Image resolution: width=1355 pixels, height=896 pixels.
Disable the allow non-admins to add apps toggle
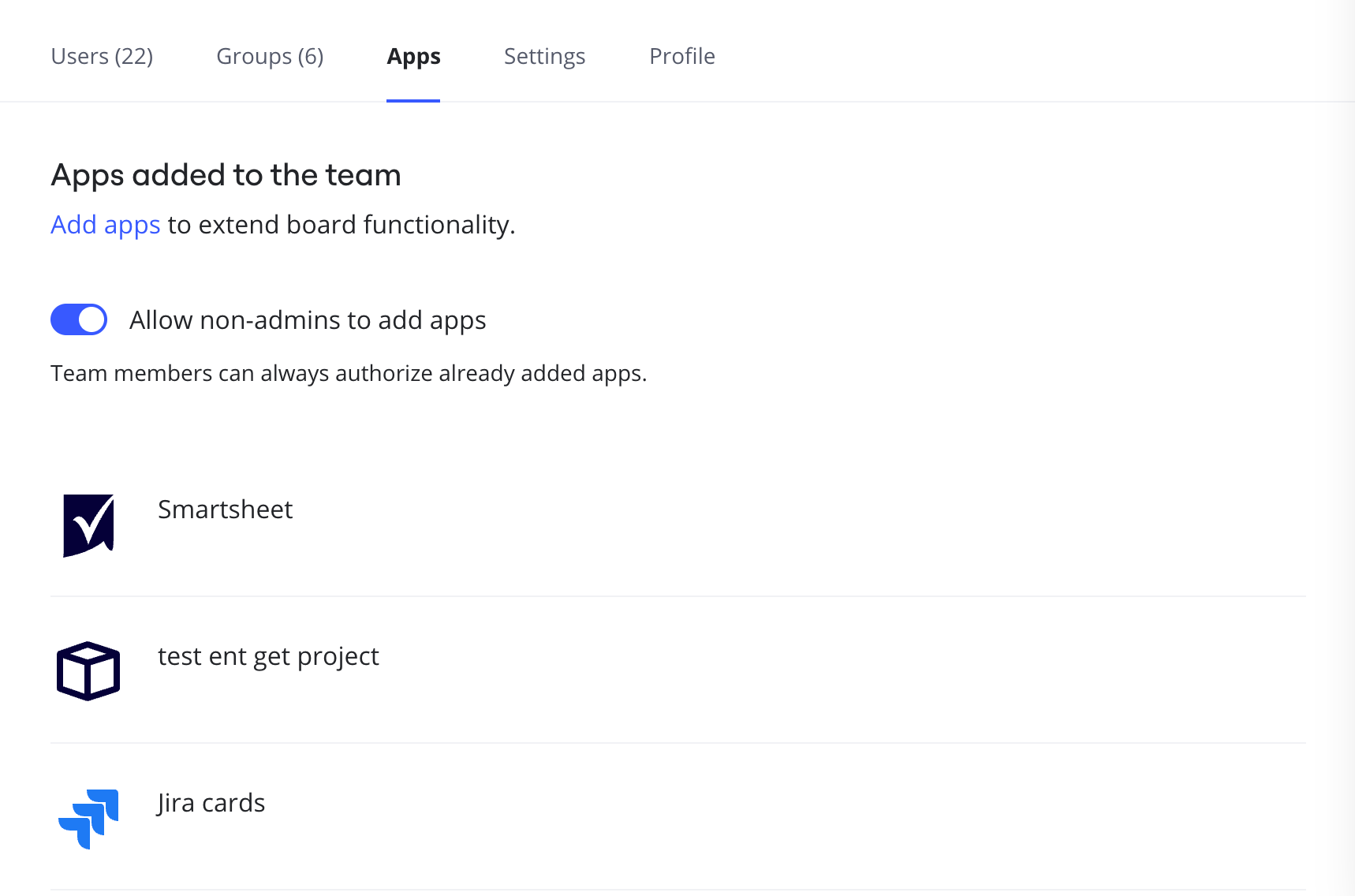(79, 319)
